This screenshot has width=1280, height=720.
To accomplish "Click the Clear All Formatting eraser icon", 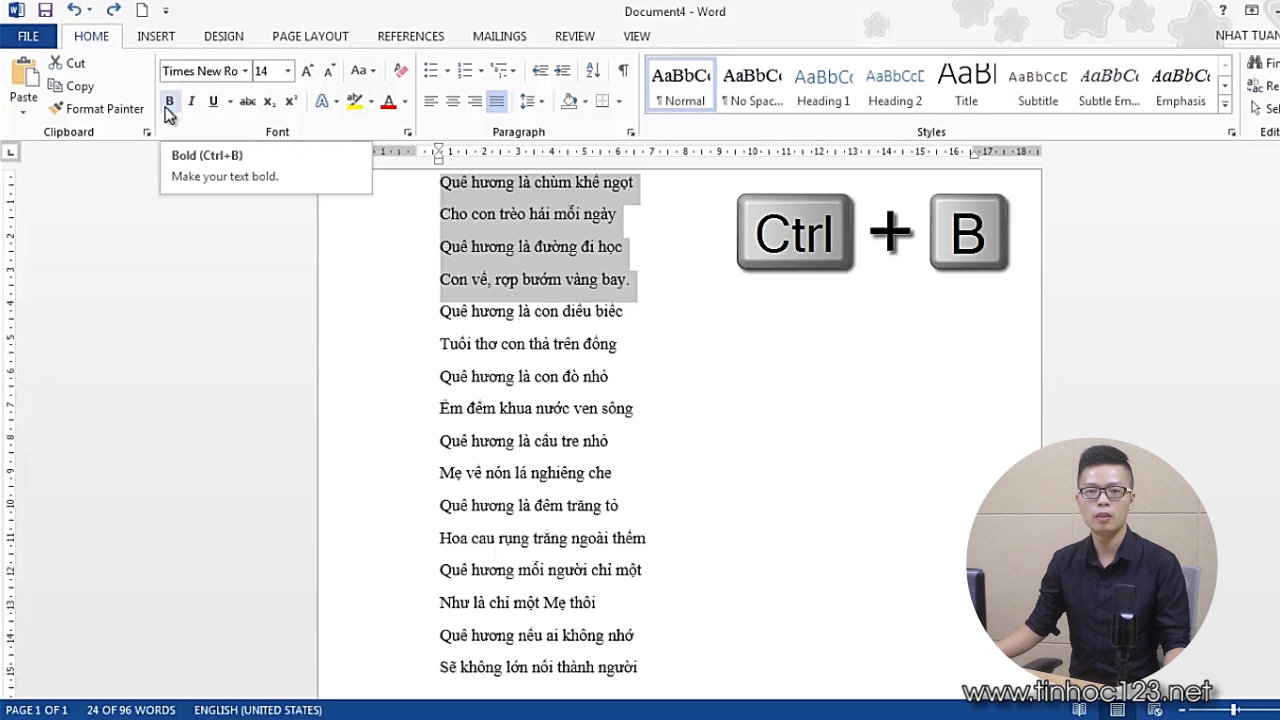I will (400, 71).
